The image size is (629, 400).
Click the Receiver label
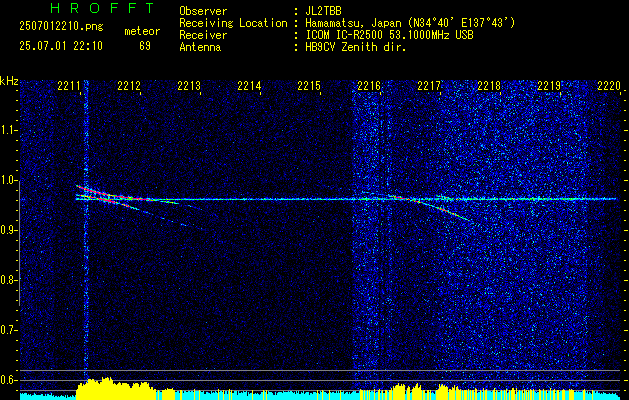tap(203, 35)
